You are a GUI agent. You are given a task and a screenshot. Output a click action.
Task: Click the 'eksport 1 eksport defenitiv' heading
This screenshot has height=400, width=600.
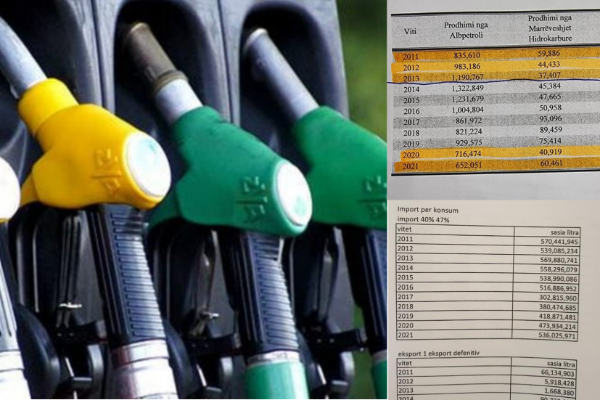click(439, 353)
